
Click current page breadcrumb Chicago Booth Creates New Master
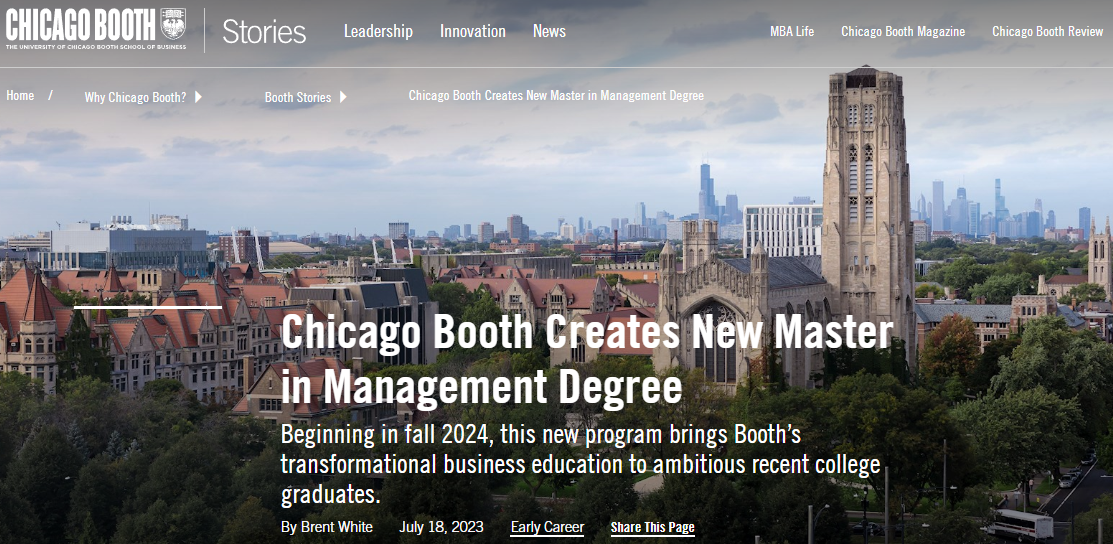tap(556, 95)
